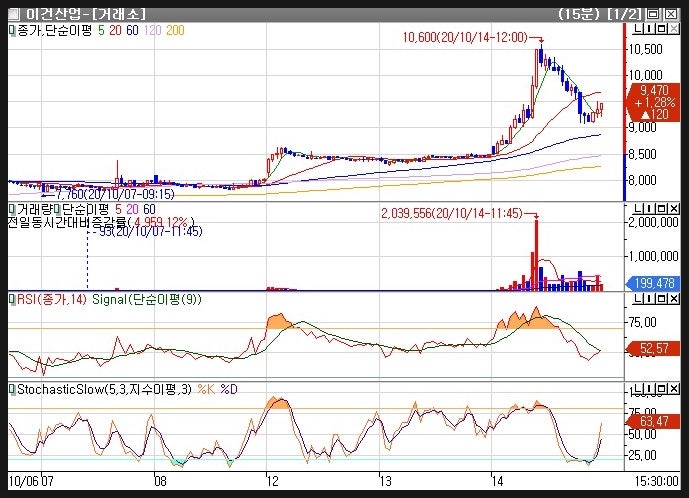
Task: Click the 75.00 RSI axis label
Action: [x=643, y=323]
